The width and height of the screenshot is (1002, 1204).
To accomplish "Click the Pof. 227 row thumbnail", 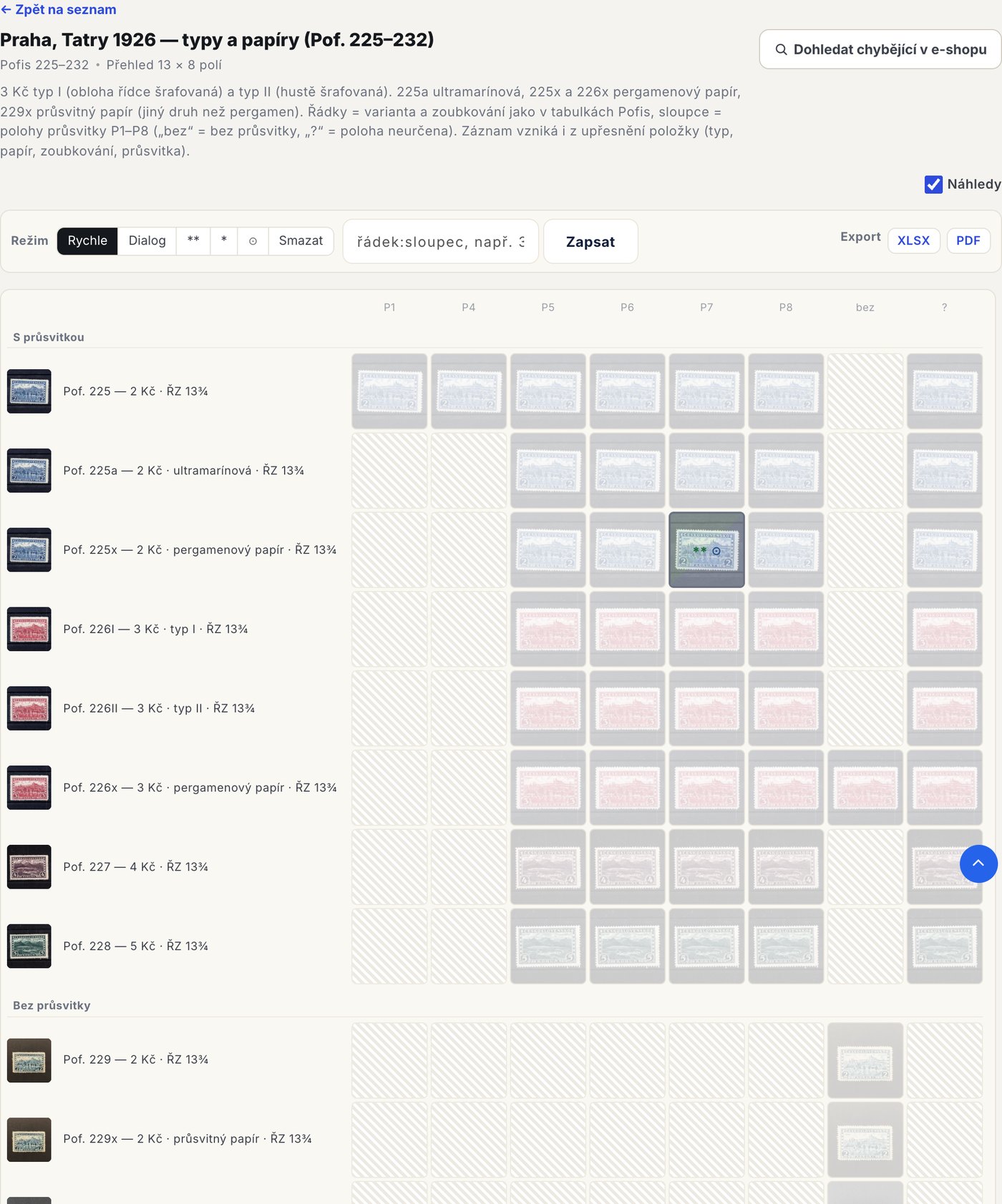I will coord(29,866).
